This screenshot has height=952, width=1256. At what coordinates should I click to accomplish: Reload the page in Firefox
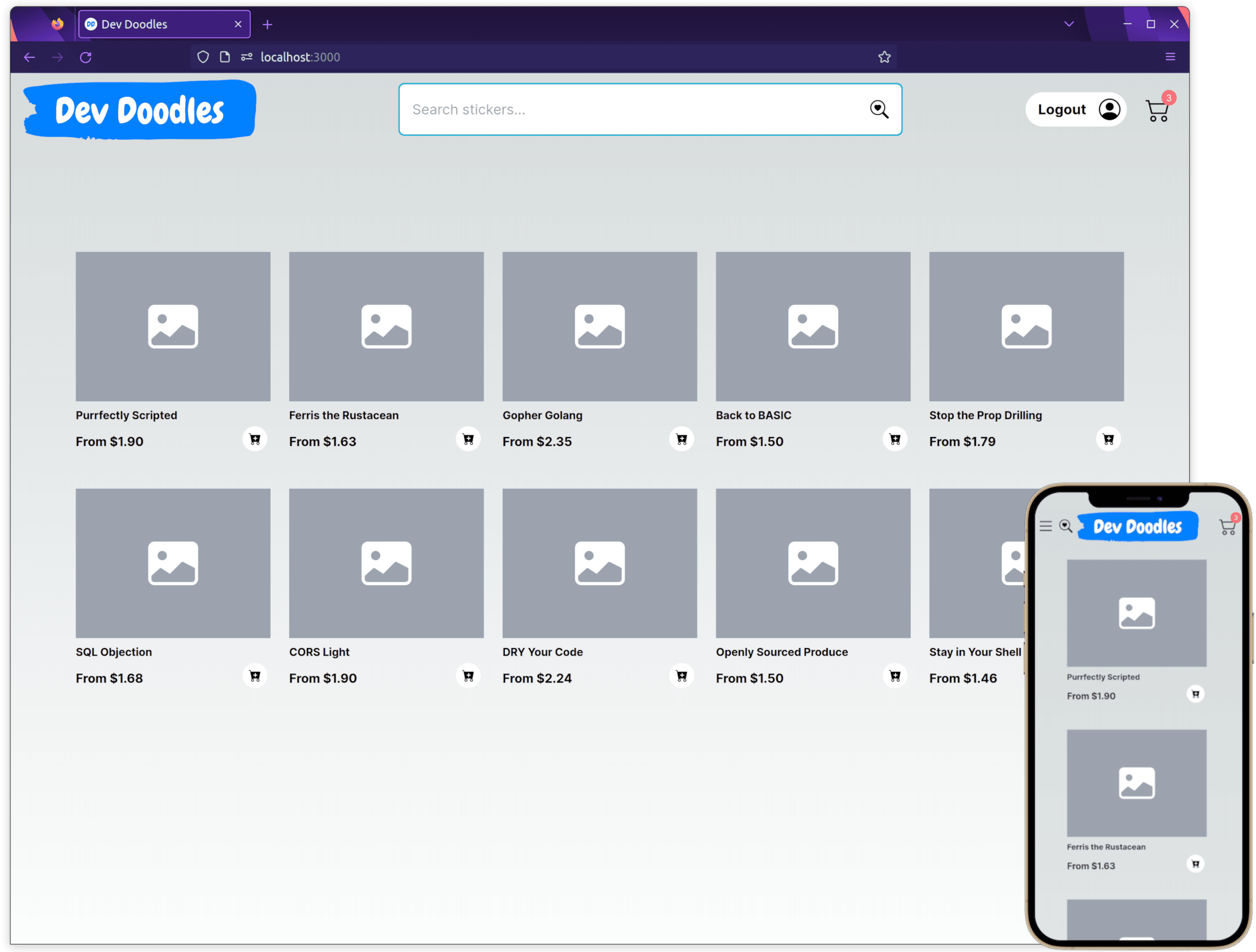tap(86, 57)
